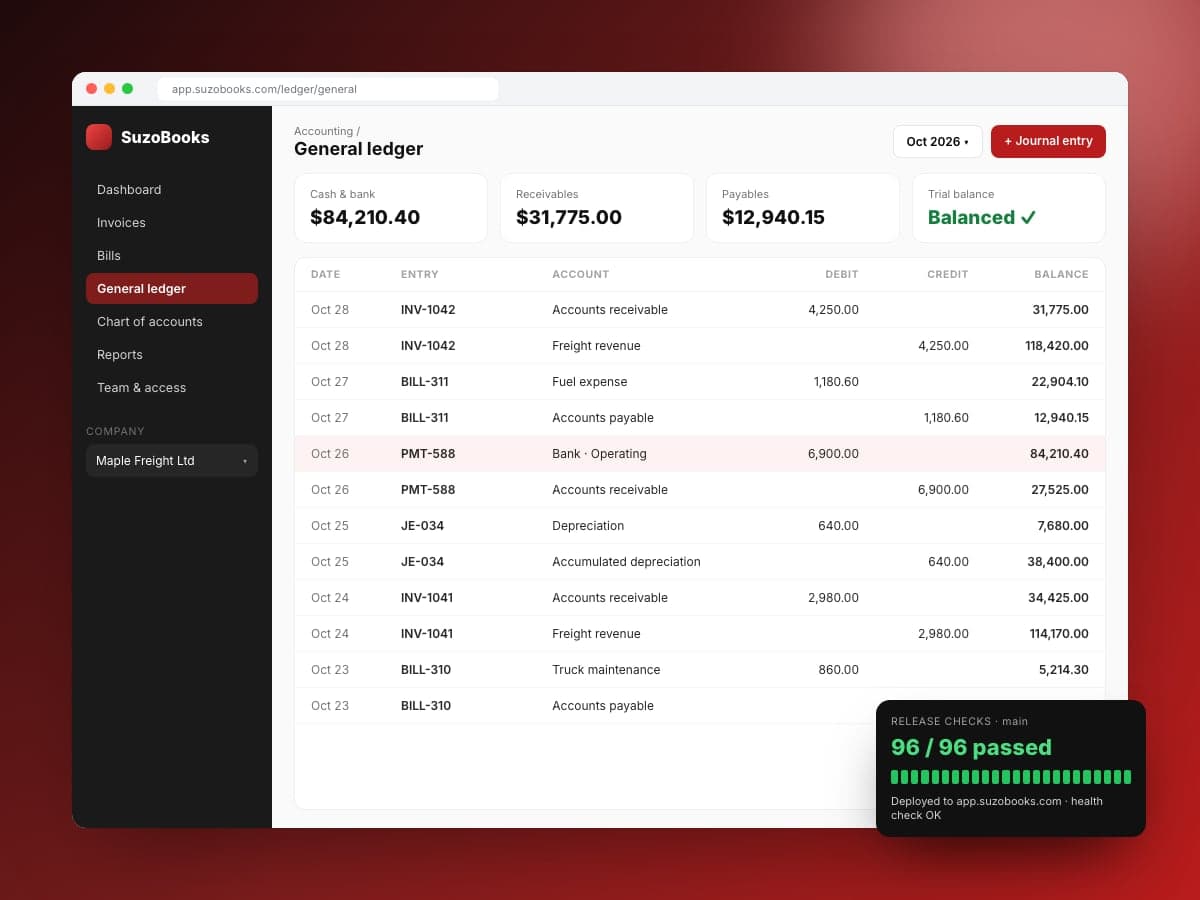Open PMT-588 on the Accounts receivable row
Viewport: 1200px width, 900px height.
[428, 490]
